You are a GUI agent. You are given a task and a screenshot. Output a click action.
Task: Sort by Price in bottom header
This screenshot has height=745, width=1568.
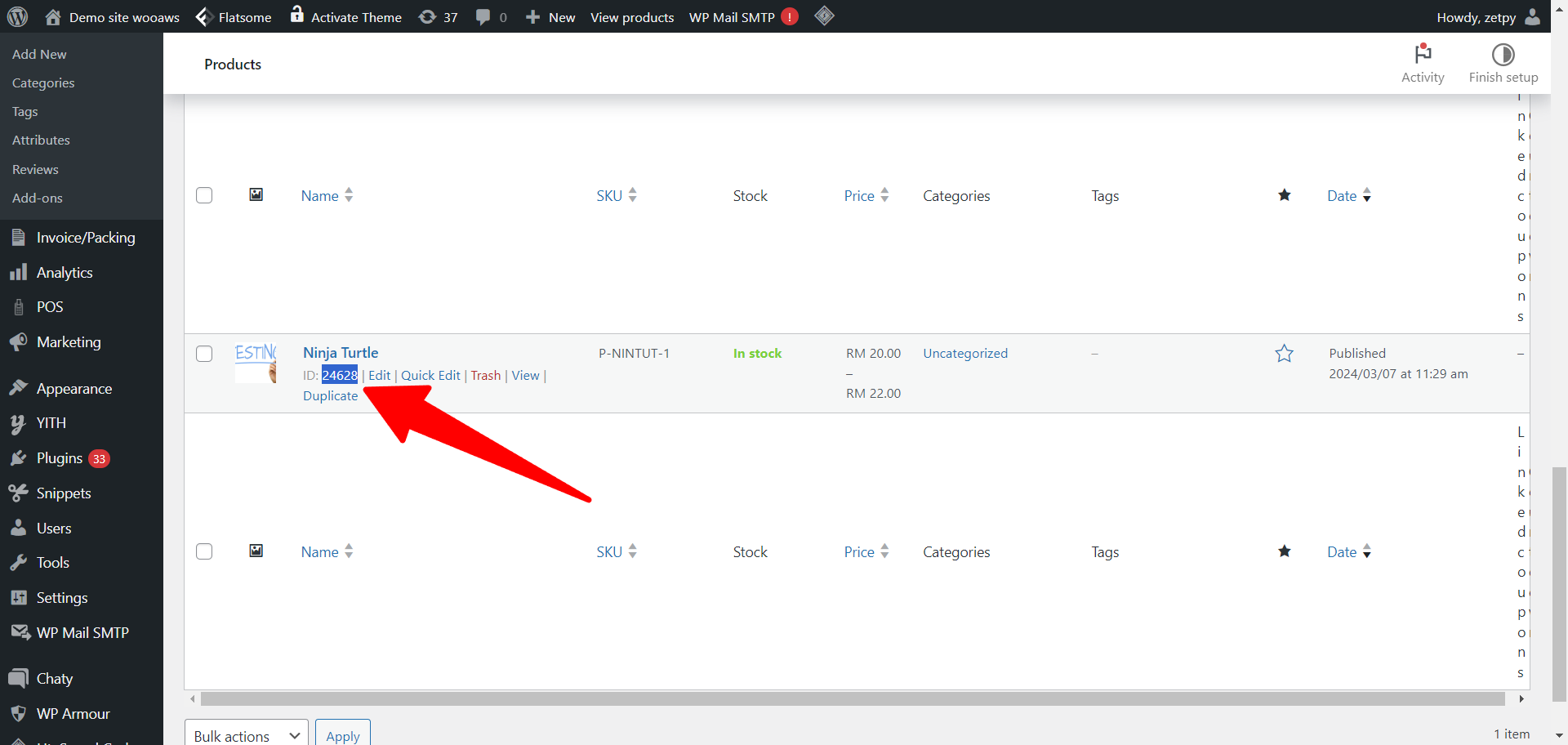(866, 551)
